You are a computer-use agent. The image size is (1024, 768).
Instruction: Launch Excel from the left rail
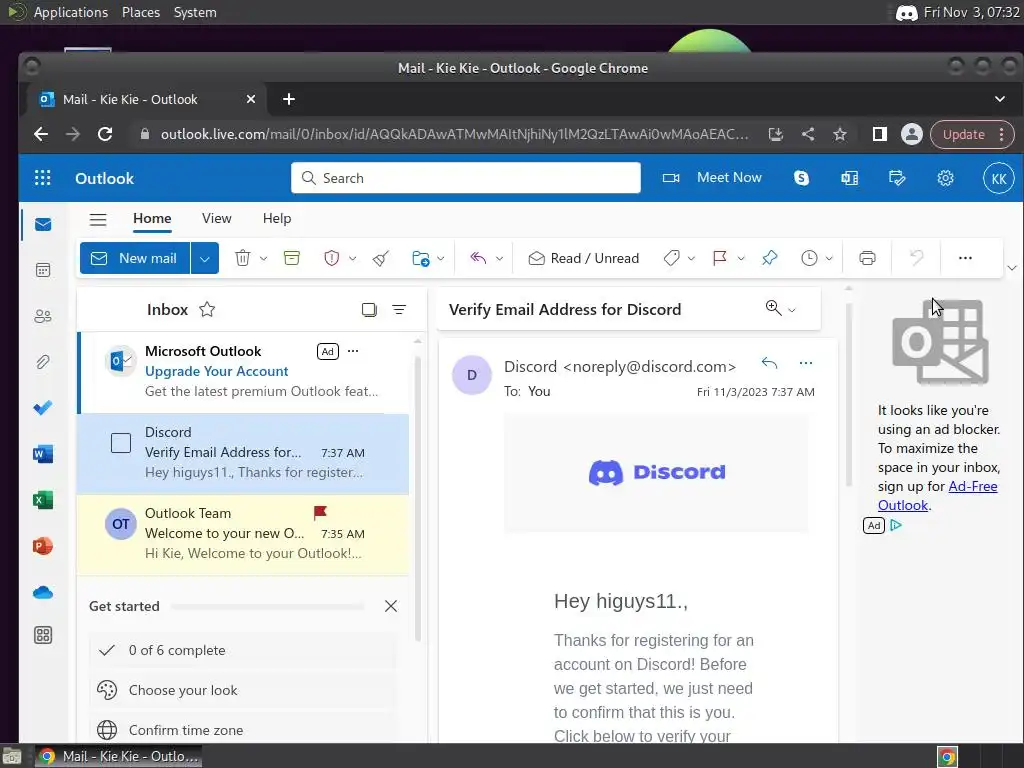click(x=43, y=500)
